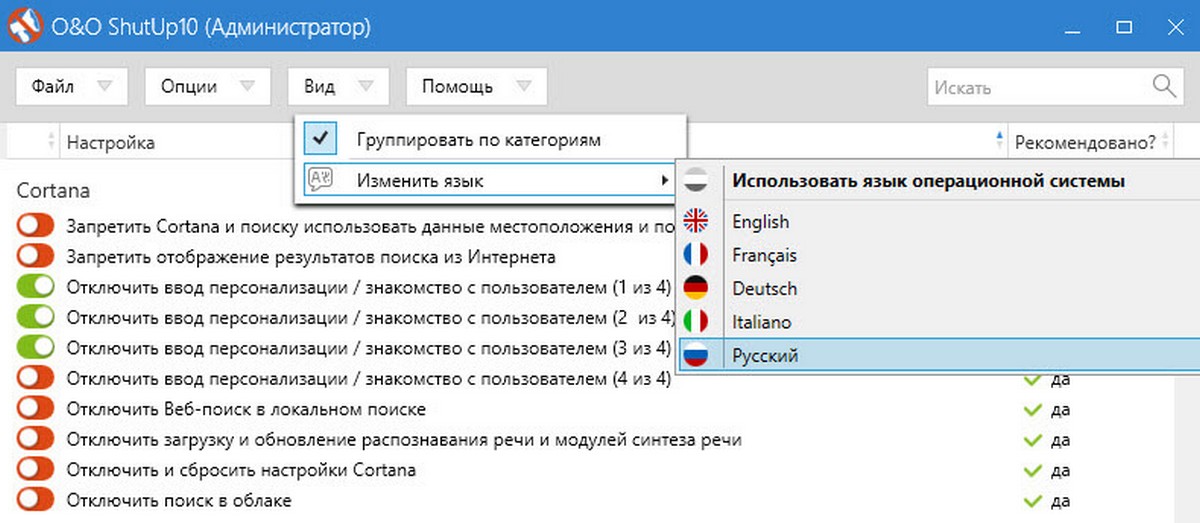Image resolution: width=1200 pixels, height=523 pixels.
Task: Close the O&O ShutUp10 window
Action: click(1175, 25)
